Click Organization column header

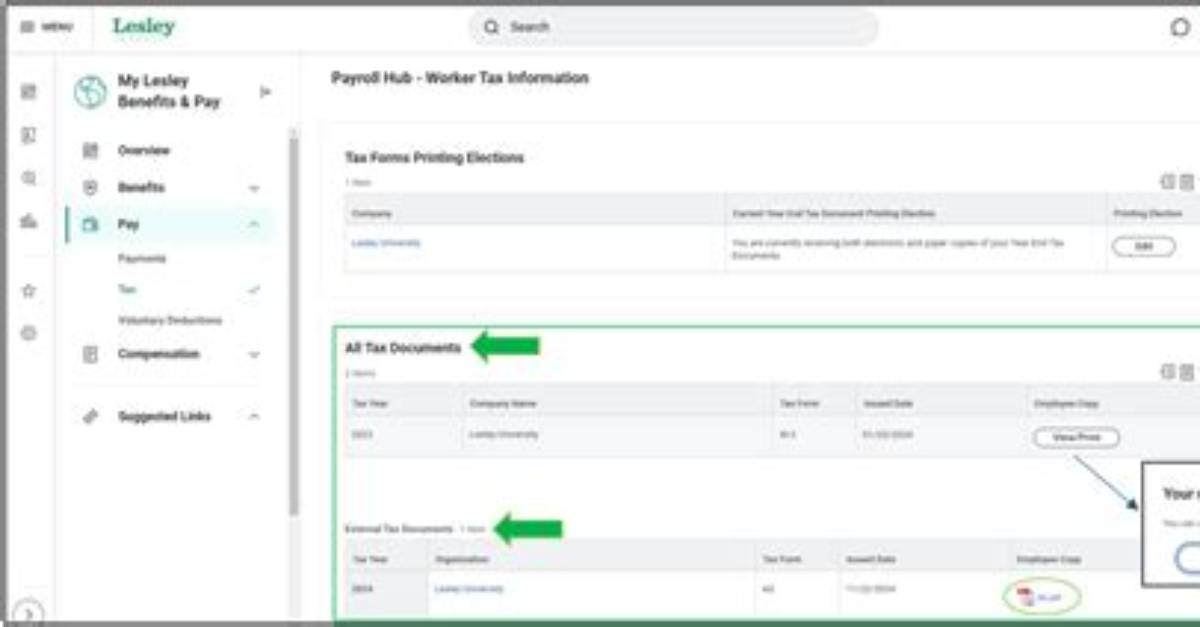click(x=462, y=559)
